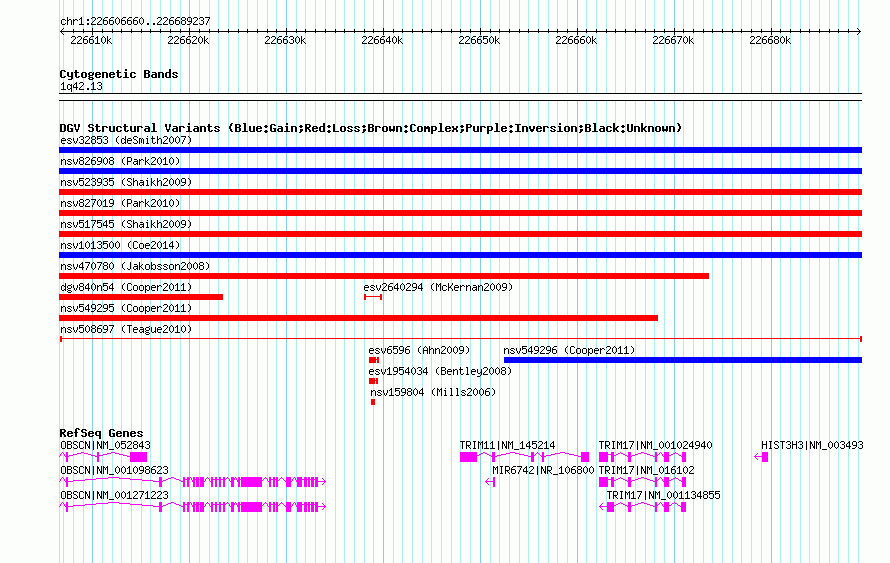Click the ruler's left end arrow
Screen dimensions: 890x563
pyautogui.click(x=62, y=32)
